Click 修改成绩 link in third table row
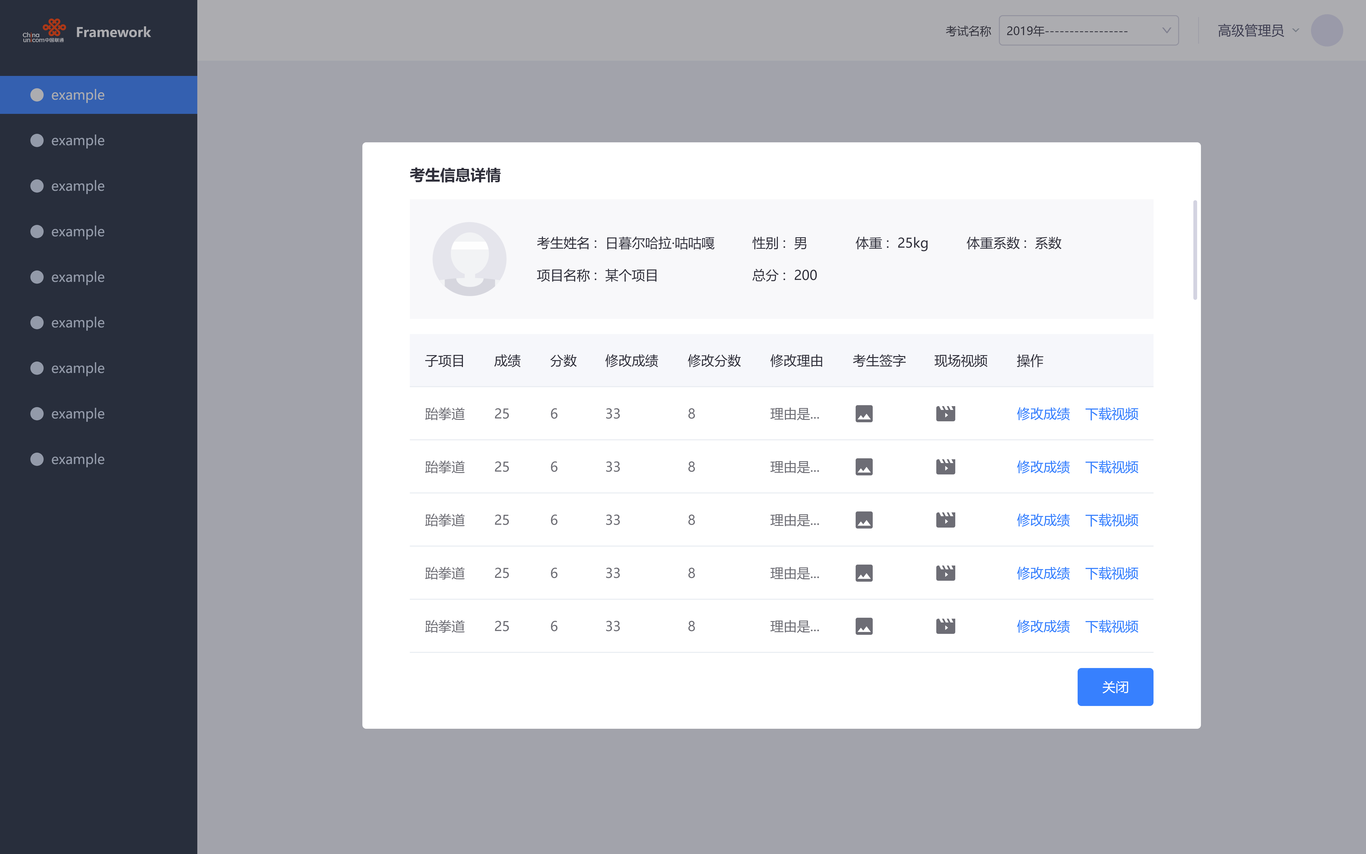 coord(1043,520)
